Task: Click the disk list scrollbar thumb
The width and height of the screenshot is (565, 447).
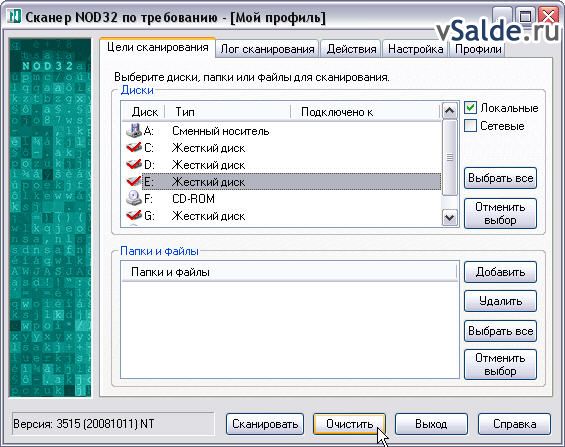Action: pos(449,157)
